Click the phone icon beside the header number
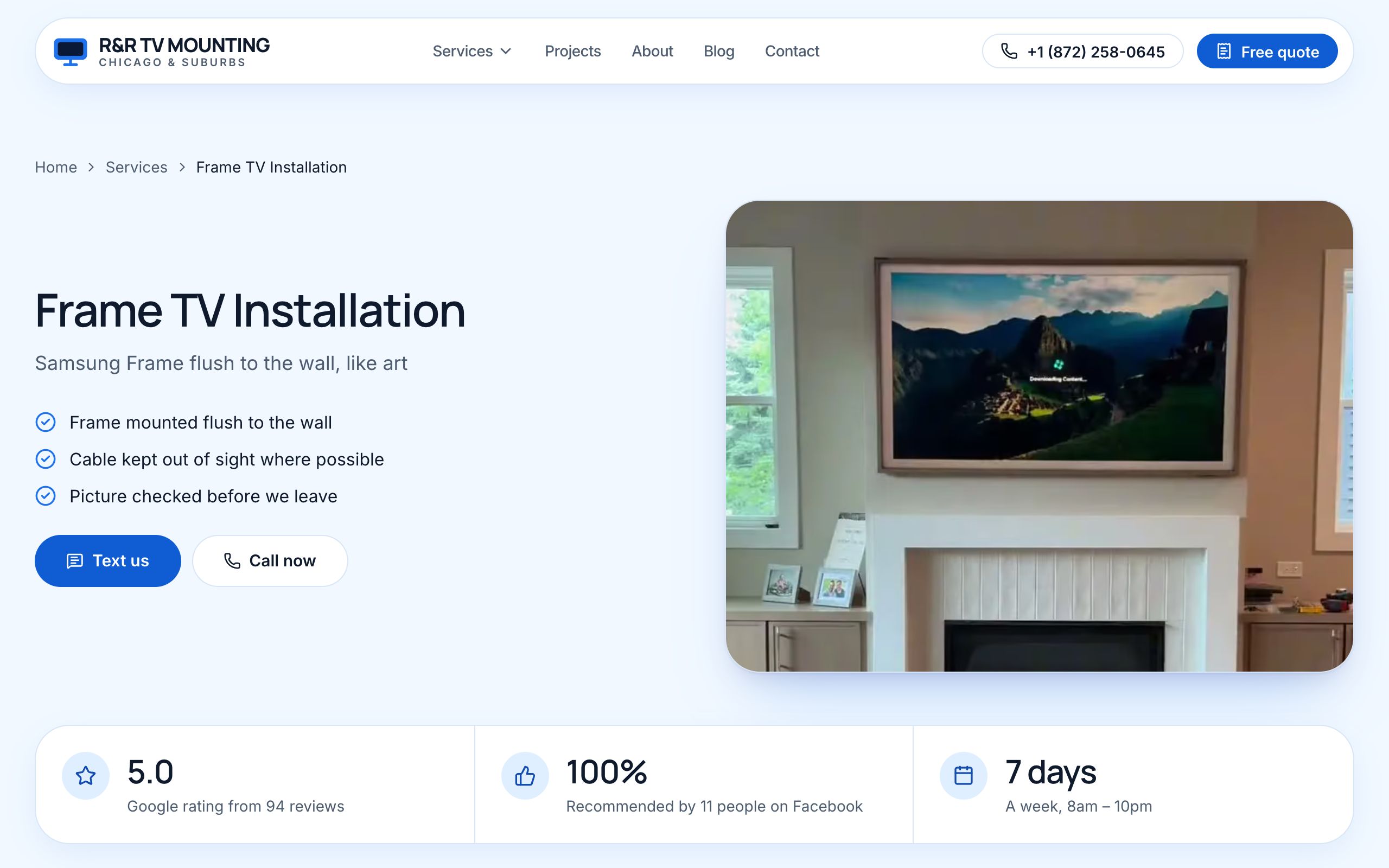 1009,51
